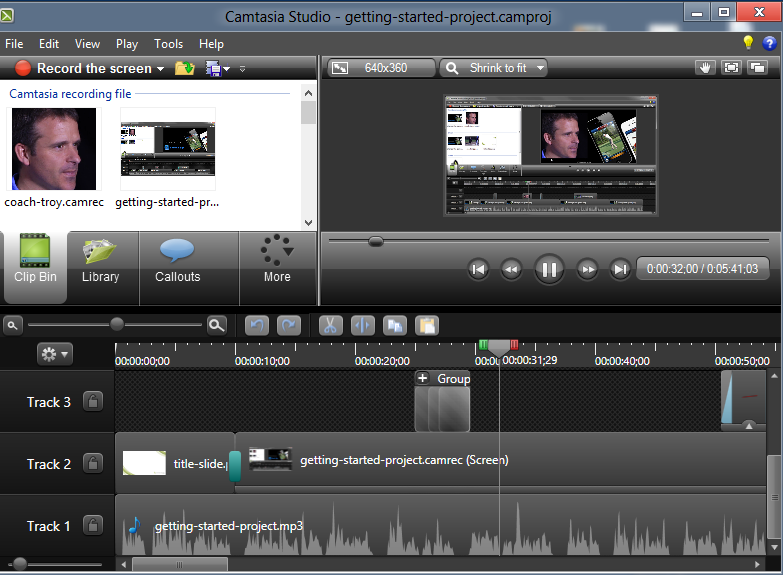Open the tips lightbulb icon
Screen dimensions: 783x575
tap(748, 43)
